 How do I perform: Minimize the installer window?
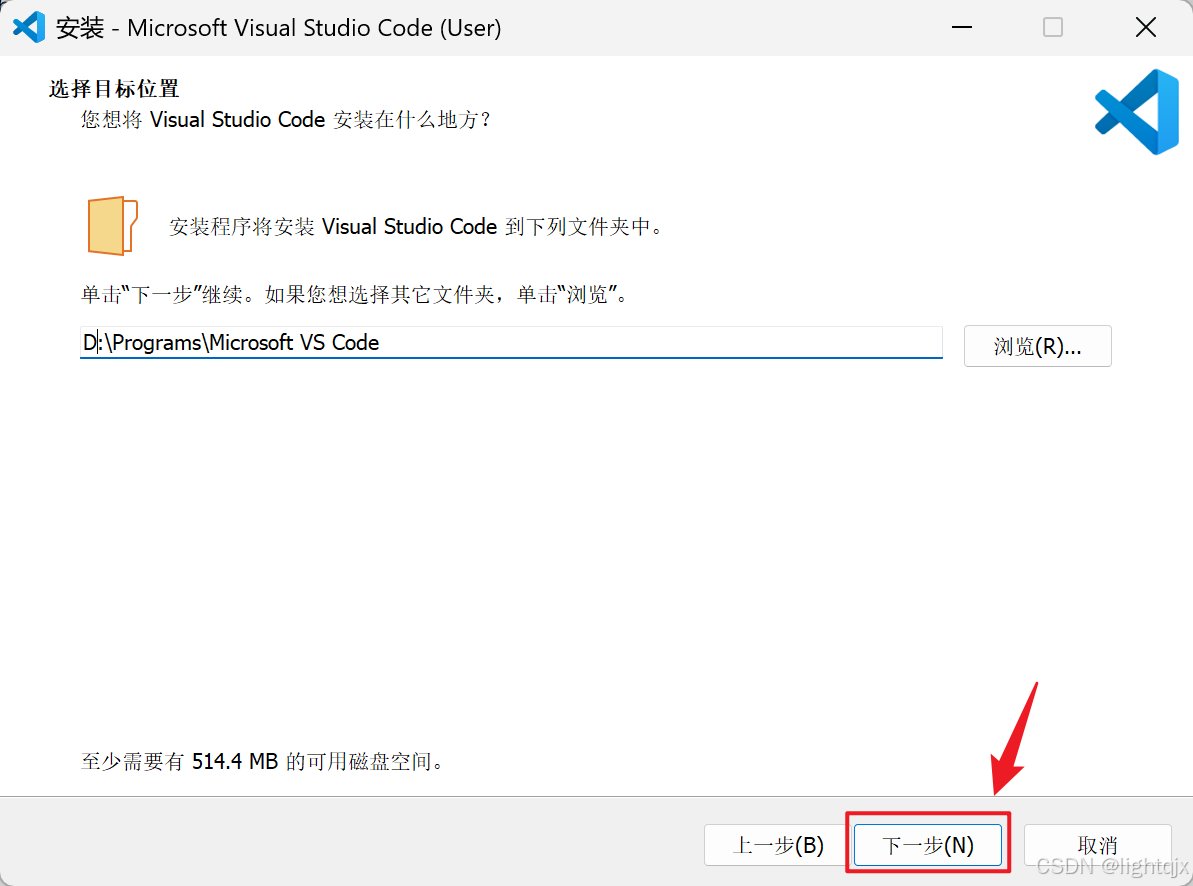click(x=962, y=27)
